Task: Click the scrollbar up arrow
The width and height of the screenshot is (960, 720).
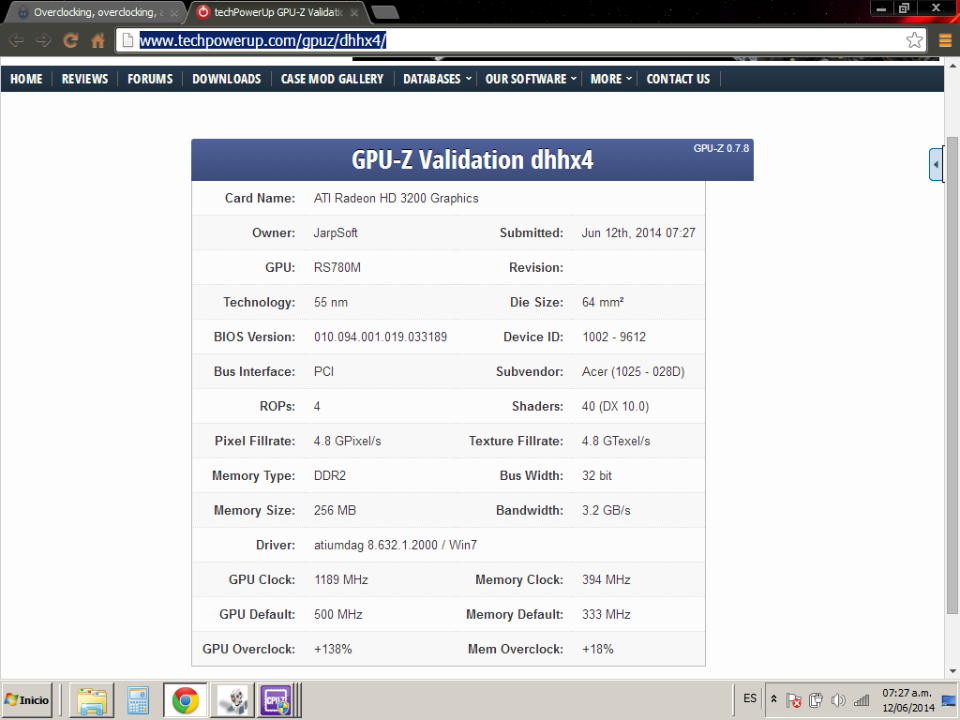Action: [952, 64]
